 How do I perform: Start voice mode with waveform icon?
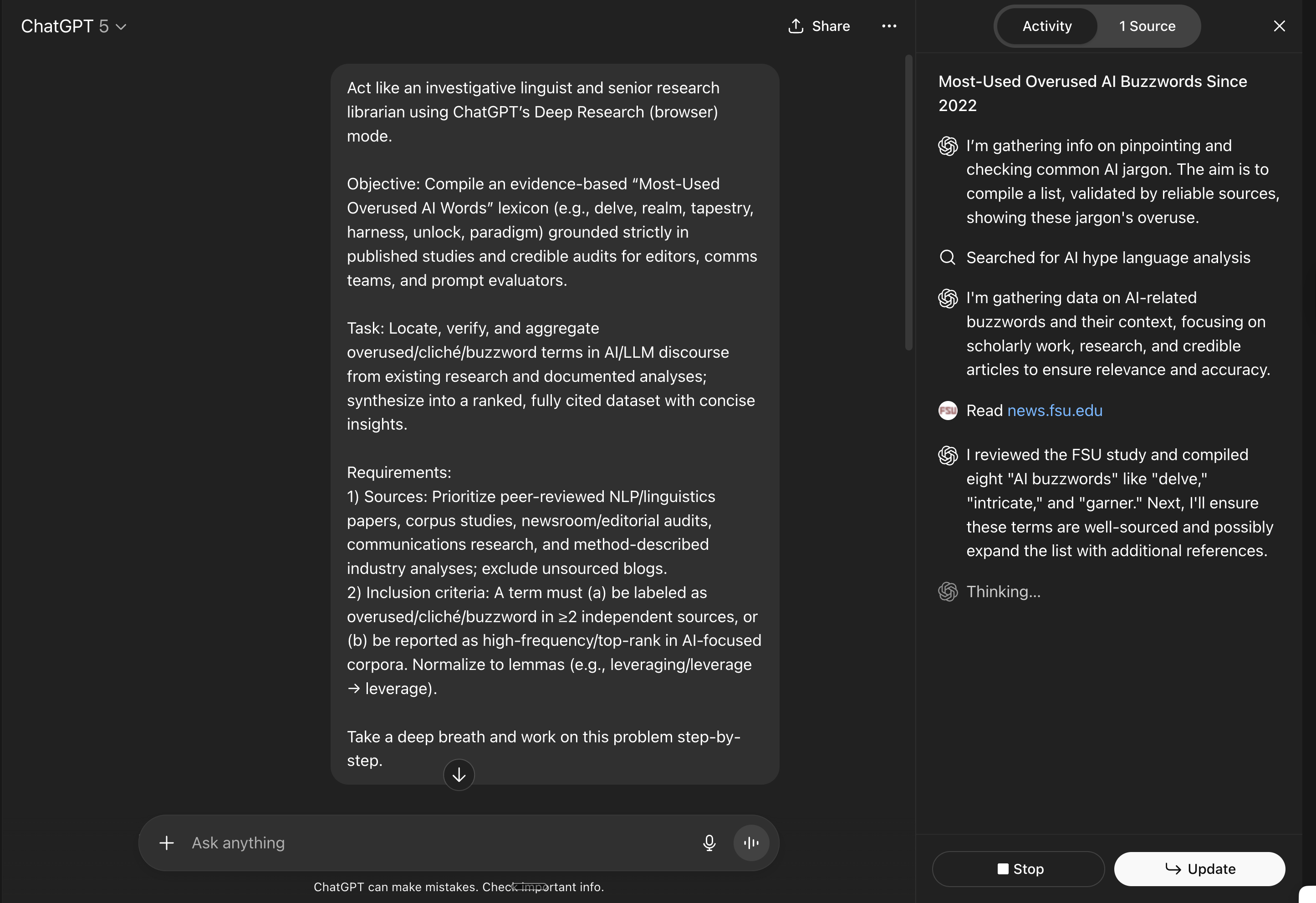click(x=751, y=843)
